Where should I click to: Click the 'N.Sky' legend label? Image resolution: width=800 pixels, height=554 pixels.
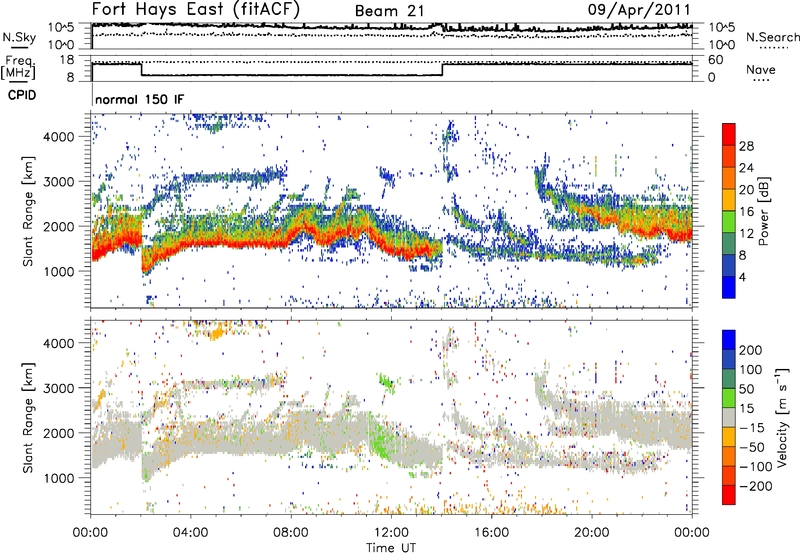pos(19,37)
